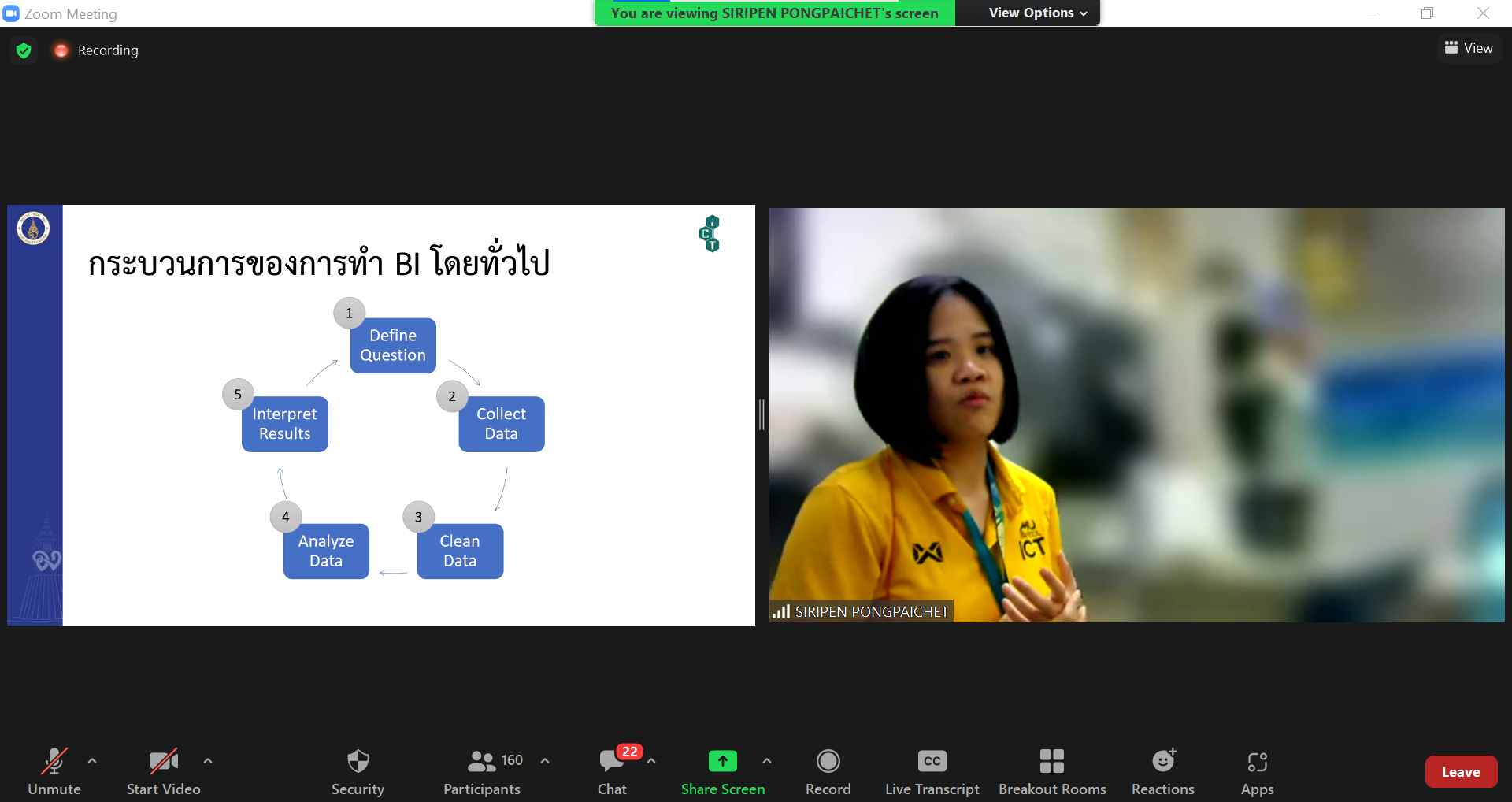Start Video to turn on the camera
Screen dimensions: 1512x802
[x=163, y=771]
